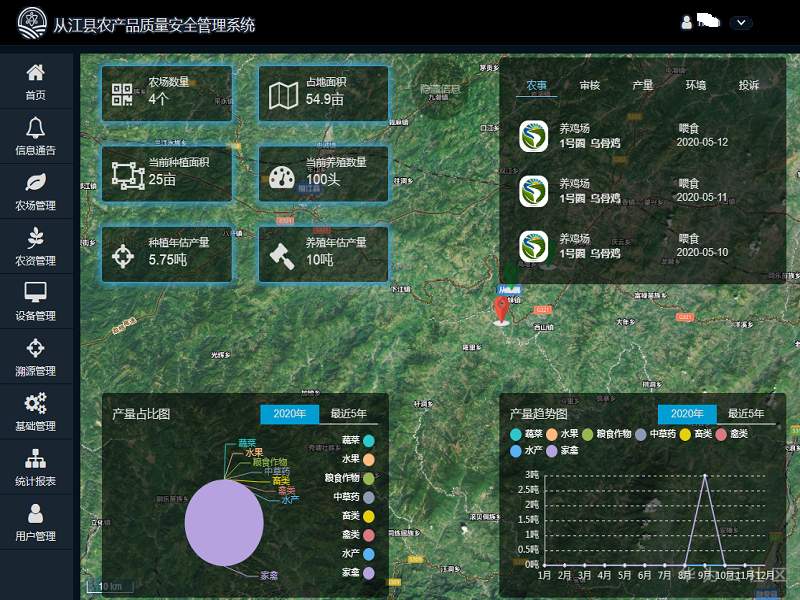Click the red location pin on map

(502, 311)
